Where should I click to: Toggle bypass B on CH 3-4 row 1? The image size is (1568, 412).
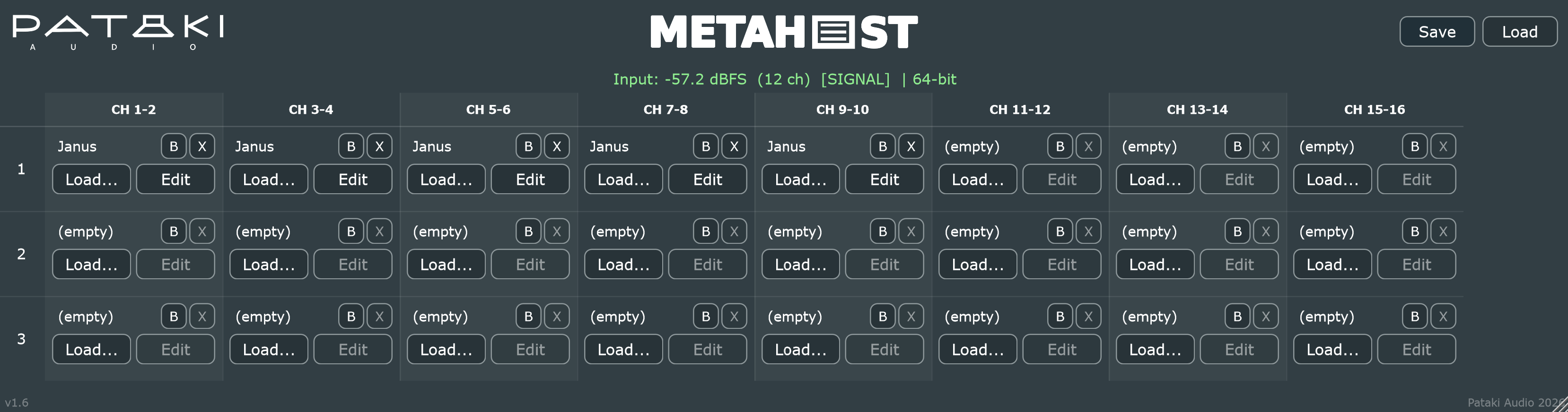click(350, 146)
